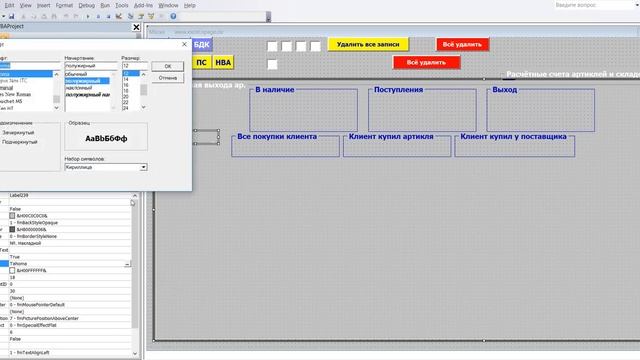640x360 pixels.
Task: Click the Copy icon in the toolbar
Action: [34, 16]
